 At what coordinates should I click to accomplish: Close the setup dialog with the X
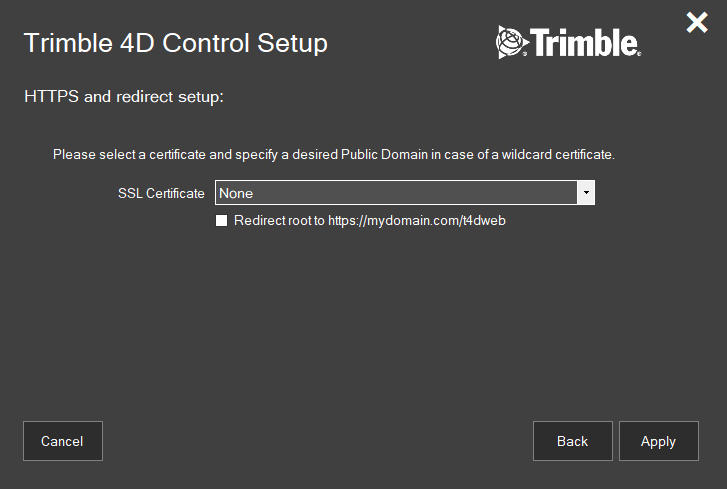click(x=697, y=23)
